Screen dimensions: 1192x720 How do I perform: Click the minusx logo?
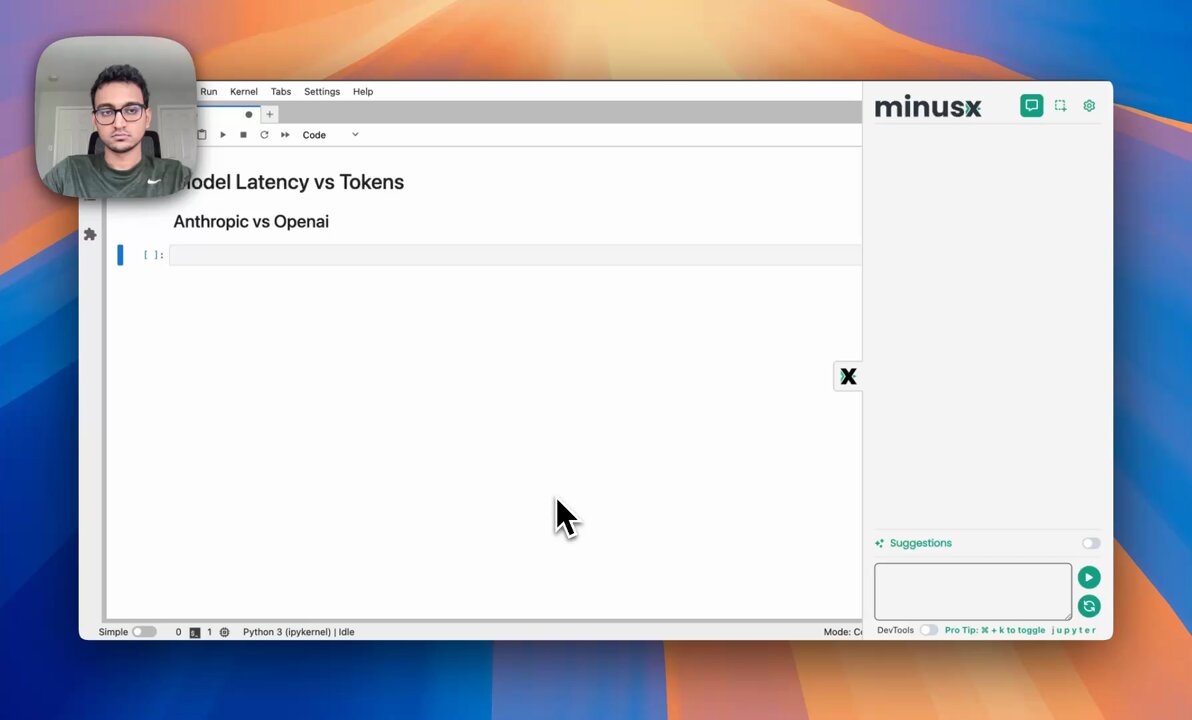927,106
